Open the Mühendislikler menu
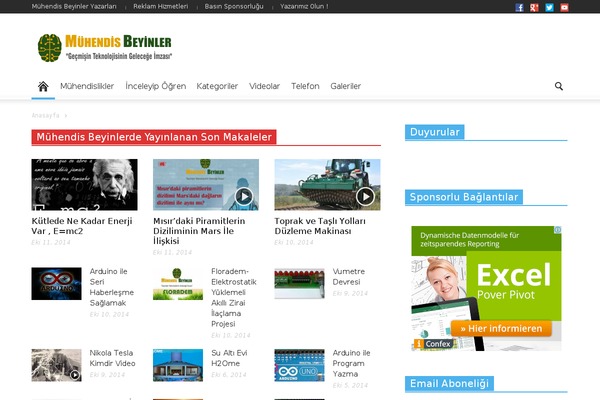Image resolution: width=600 pixels, height=400 pixels. click(x=87, y=86)
